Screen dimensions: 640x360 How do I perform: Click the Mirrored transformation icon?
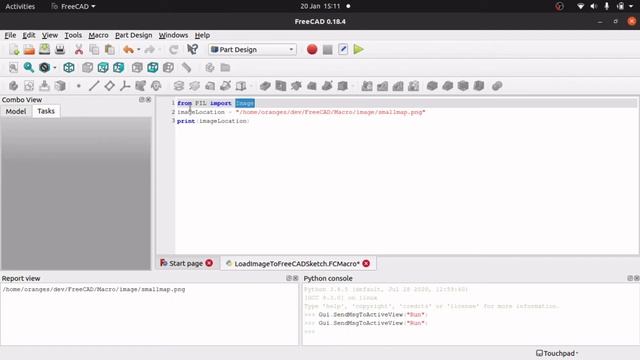pyautogui.click(x=367, y=86)
